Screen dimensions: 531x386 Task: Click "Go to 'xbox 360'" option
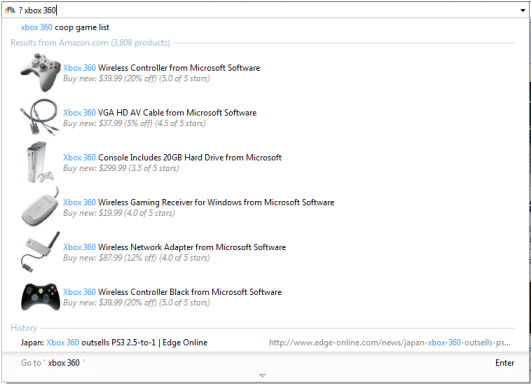tap(52, 363)
